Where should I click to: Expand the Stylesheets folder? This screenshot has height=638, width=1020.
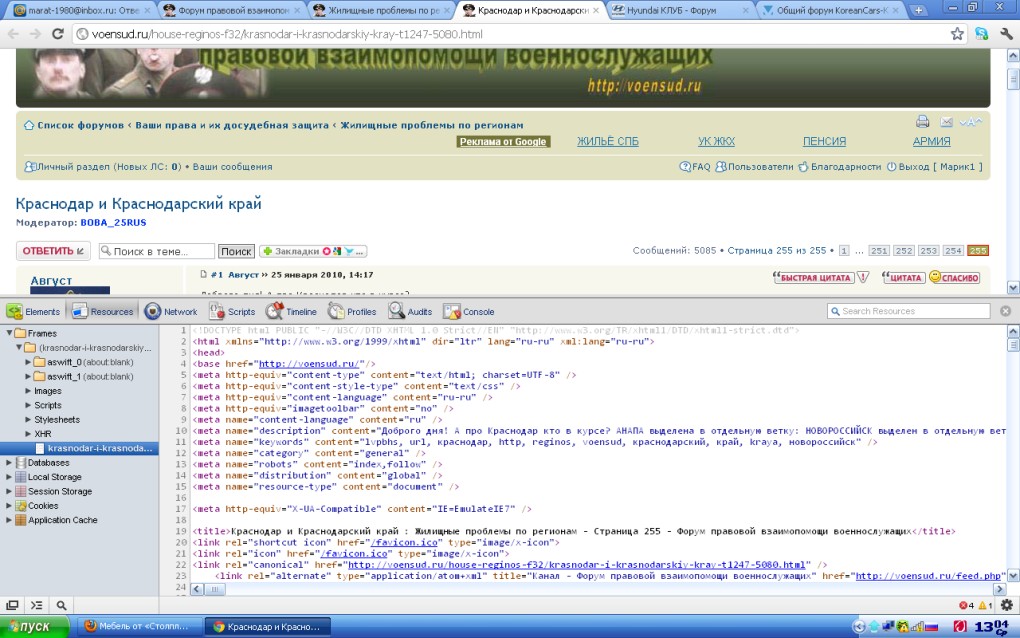pos(28,420)
